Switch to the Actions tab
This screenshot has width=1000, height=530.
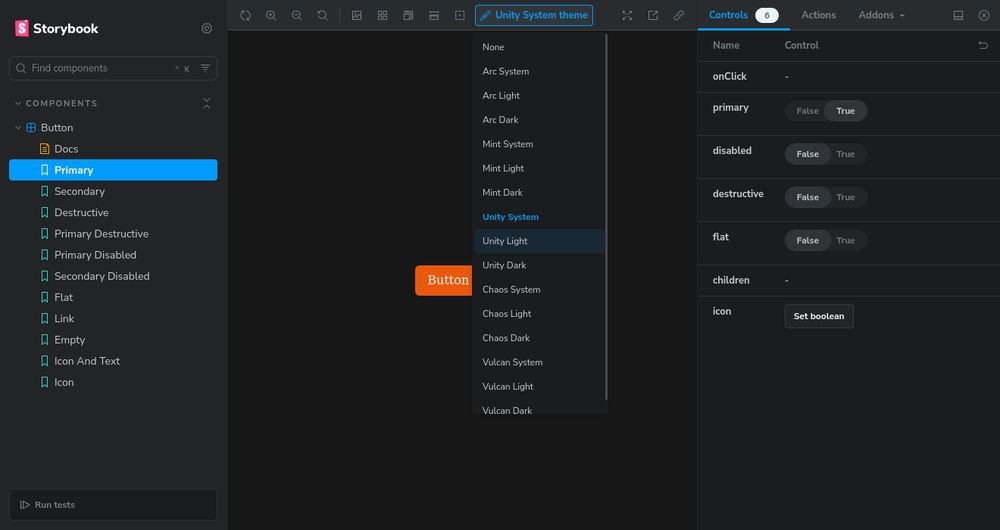click(818, 15)
